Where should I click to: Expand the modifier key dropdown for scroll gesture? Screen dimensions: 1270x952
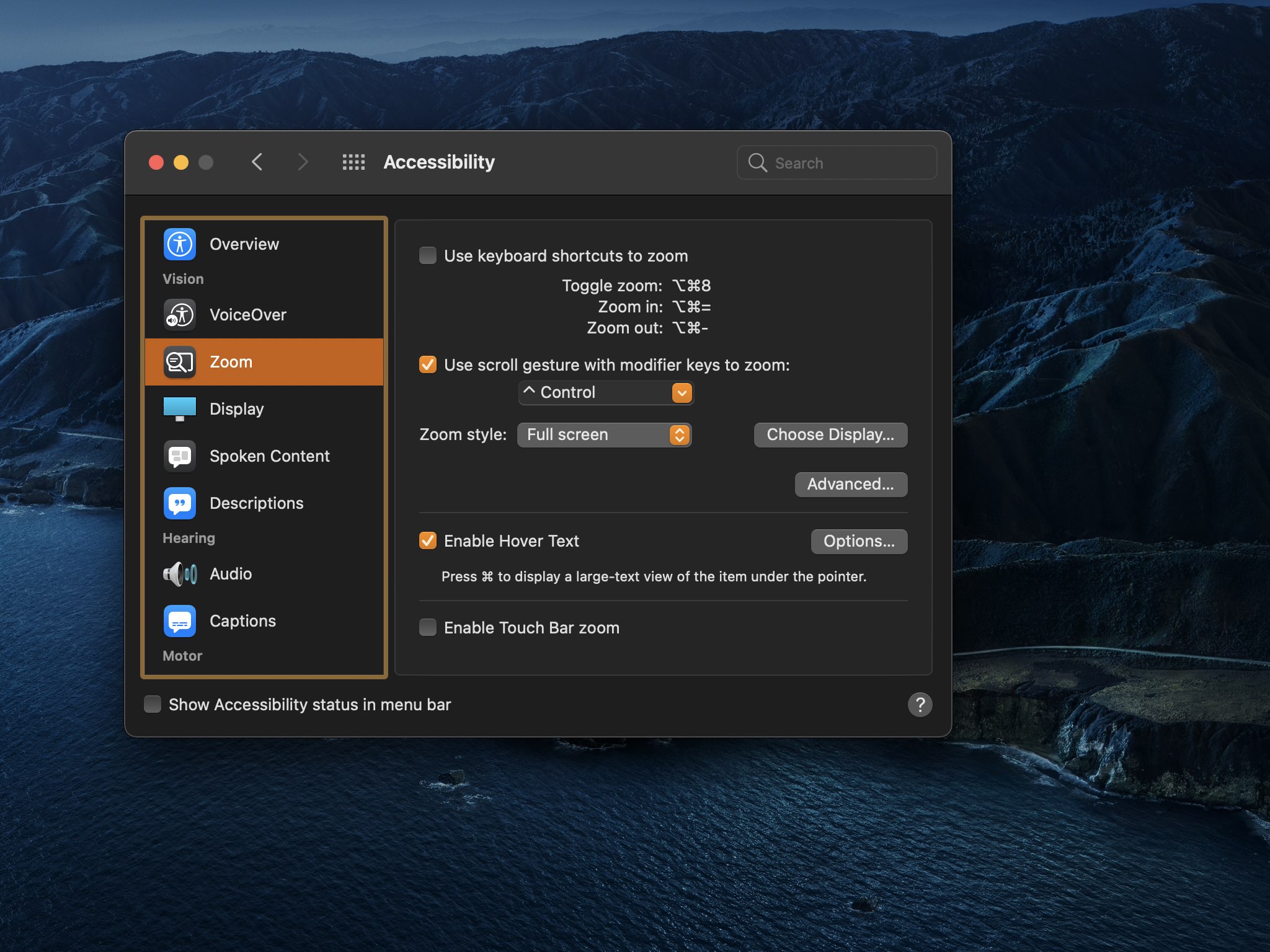click(681, 392)
